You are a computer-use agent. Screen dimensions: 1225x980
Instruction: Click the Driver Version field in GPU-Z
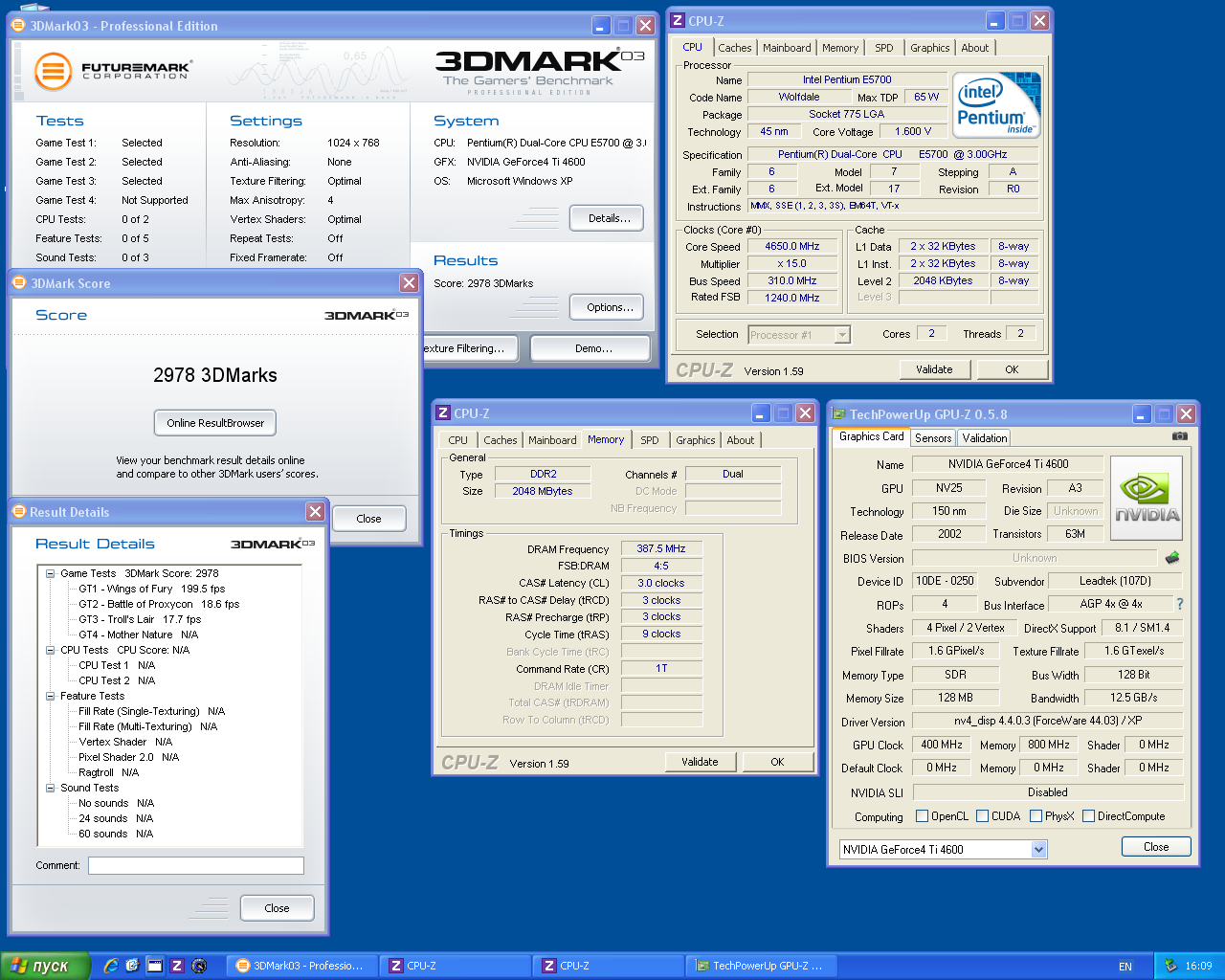click(x=1048, y=721)
